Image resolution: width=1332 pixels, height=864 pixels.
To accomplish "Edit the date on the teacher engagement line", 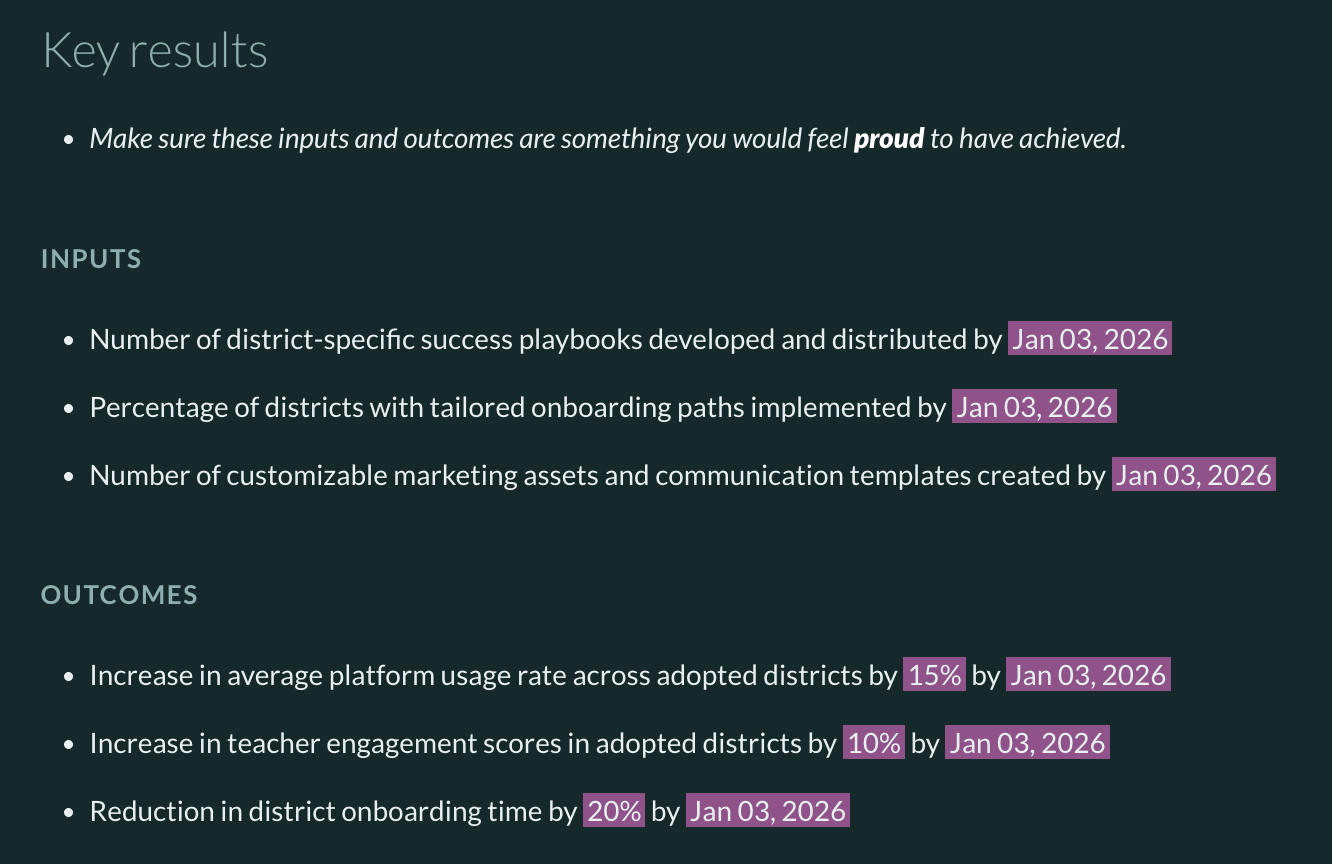I will [x=1027, y=744].
